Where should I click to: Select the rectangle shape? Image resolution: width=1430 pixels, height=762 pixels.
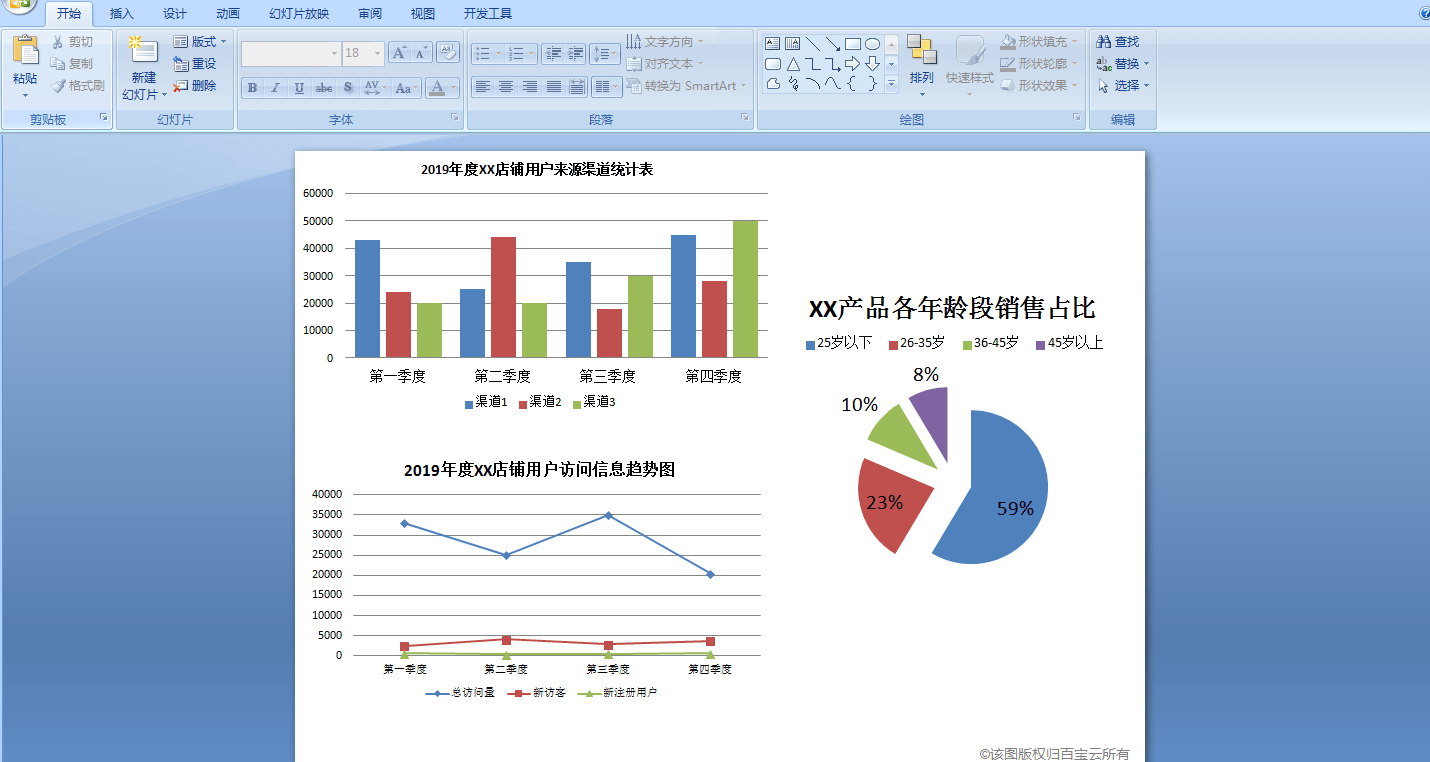[852, 43]
